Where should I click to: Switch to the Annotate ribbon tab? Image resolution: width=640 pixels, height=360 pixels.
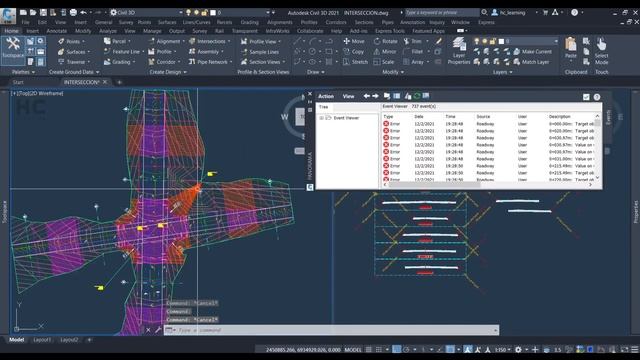(57, 31)
